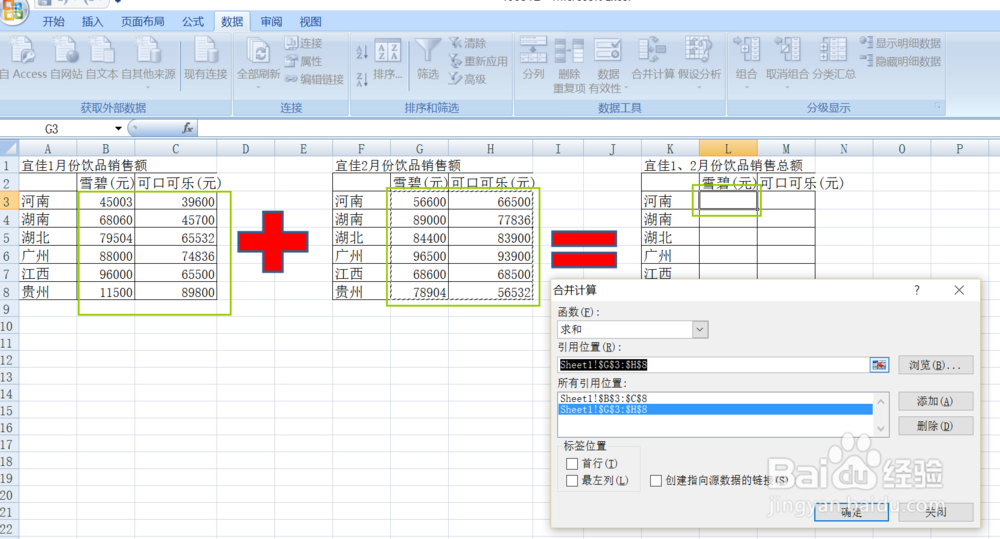Viewport: 1000px width, 539px height.
Task: Click 删除重复项 icon
Action: (569, 65)
